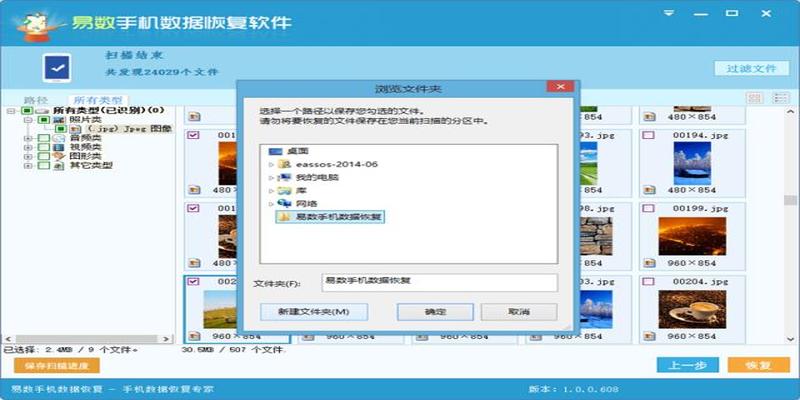Viewport: 800px width, 400px height.
Task: Click the 过滤文件 button
Action: (752, 68)
